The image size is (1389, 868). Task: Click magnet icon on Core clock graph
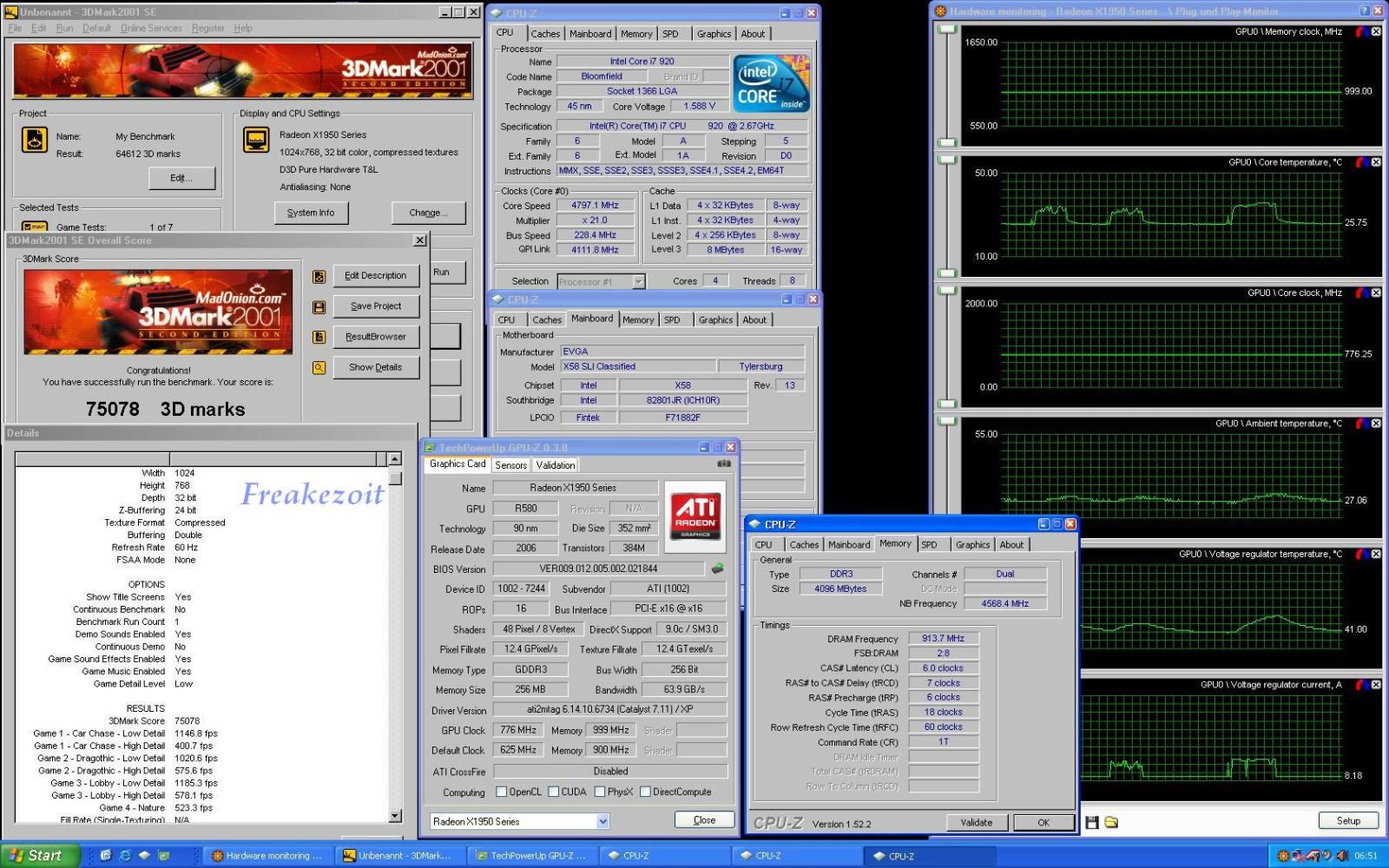coord(1361,293)
